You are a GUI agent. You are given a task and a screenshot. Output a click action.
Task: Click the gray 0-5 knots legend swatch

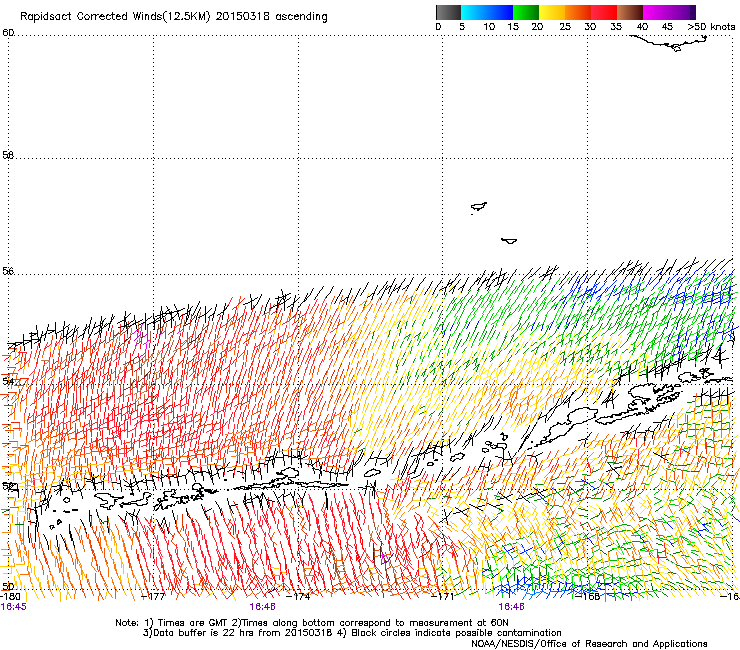[x=448, y=12]
